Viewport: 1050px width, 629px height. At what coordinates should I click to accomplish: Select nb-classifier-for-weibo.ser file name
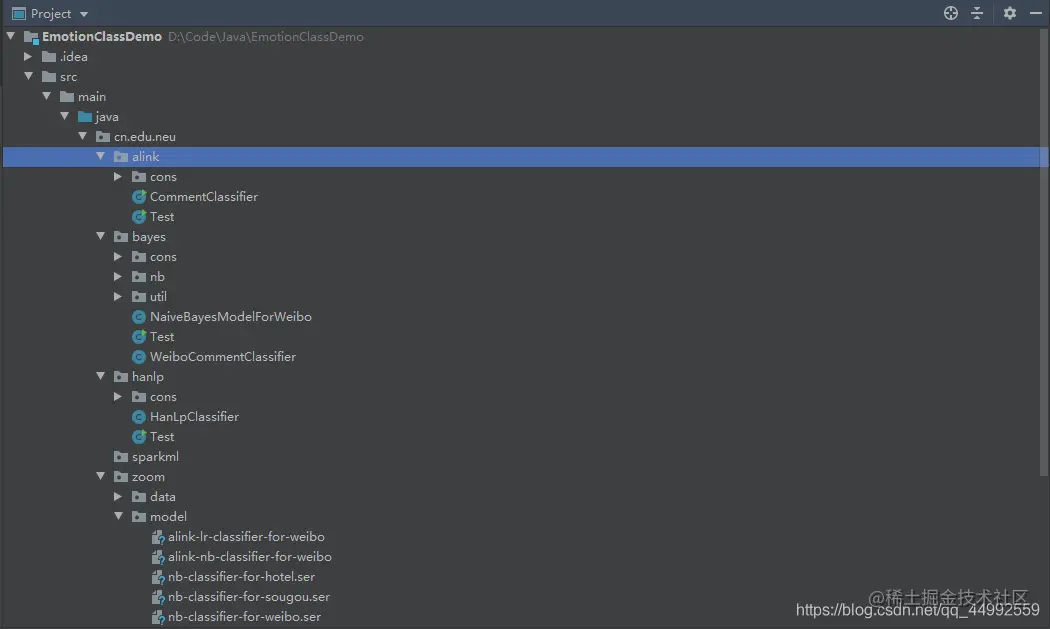point(244,617)
